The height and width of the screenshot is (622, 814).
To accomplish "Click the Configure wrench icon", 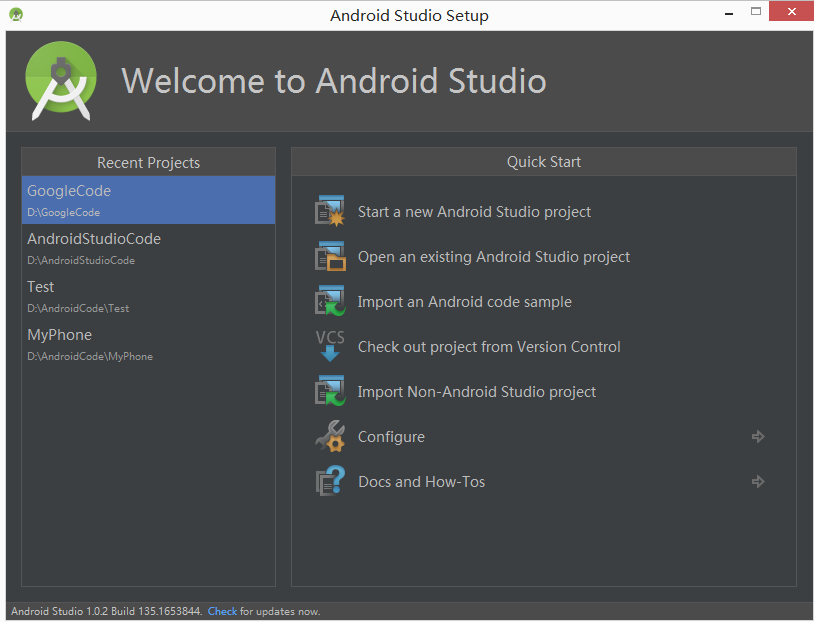I will click(x=329, y=437).
